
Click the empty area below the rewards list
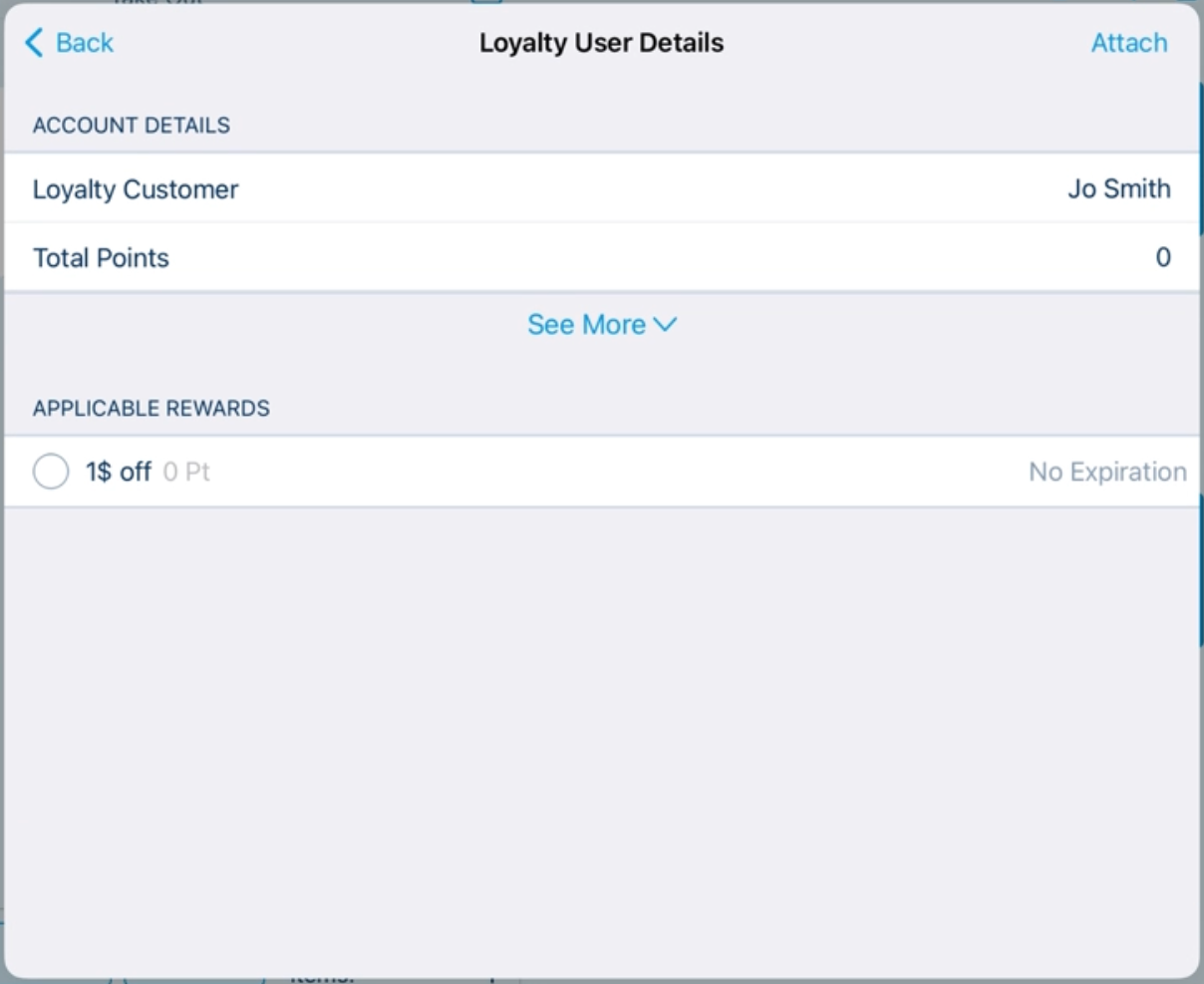point(602,738)
